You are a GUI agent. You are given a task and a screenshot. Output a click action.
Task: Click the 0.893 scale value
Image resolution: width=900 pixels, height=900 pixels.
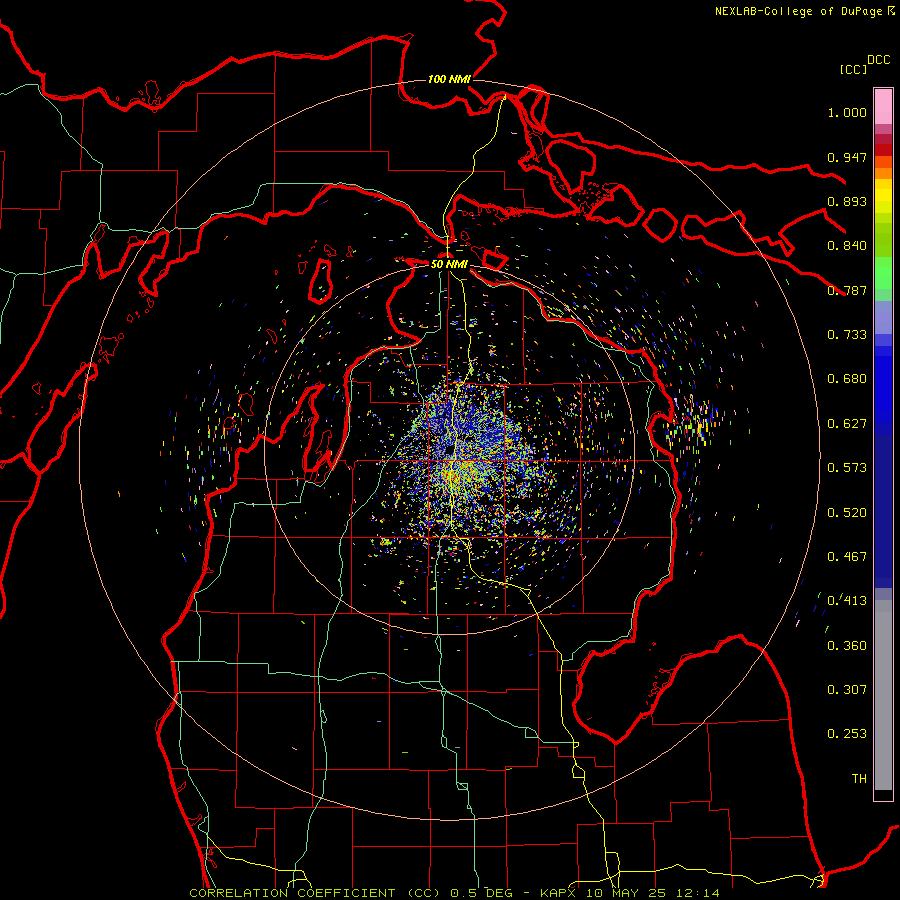coord(847,201)
